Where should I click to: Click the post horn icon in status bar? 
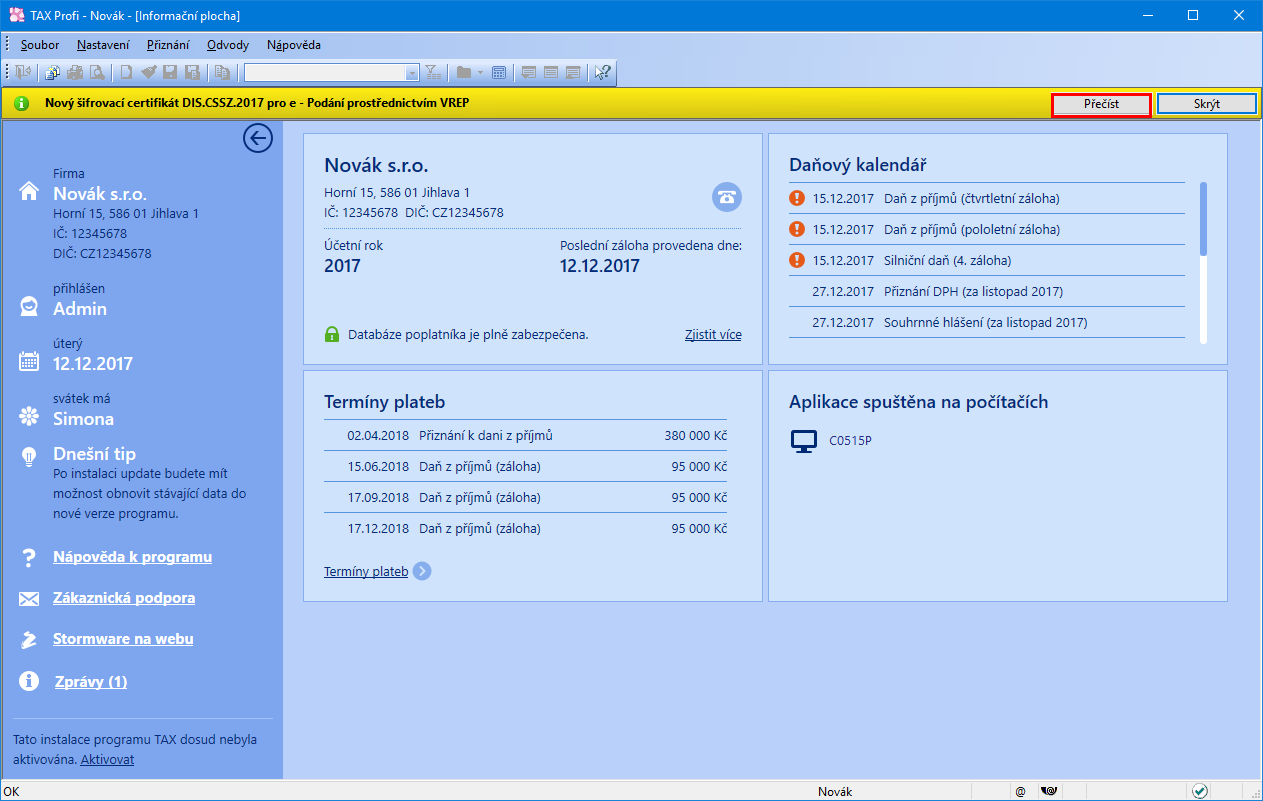(x=1049, y=791)
